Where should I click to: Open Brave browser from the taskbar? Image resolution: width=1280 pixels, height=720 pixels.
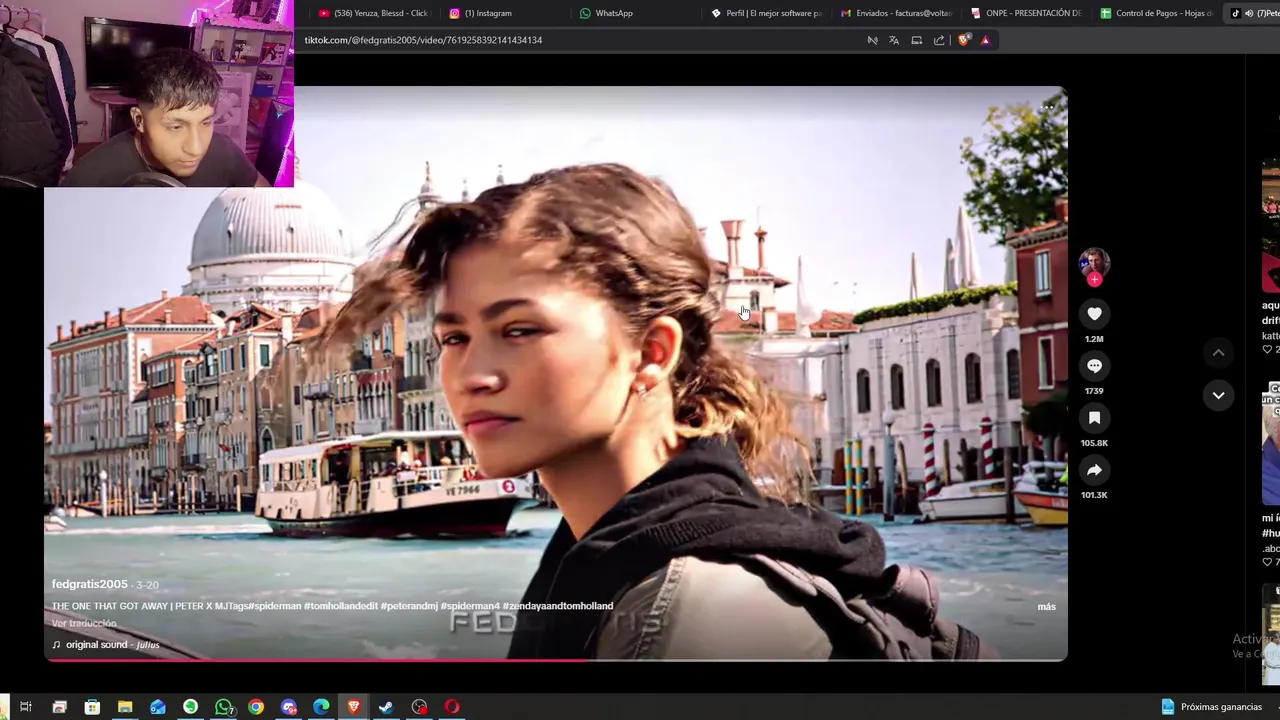click(x=354, y=707)
